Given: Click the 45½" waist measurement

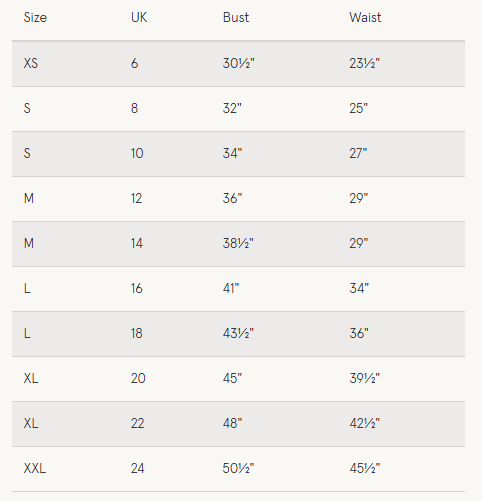Looking at the screenshot, I should coord(365,468).
